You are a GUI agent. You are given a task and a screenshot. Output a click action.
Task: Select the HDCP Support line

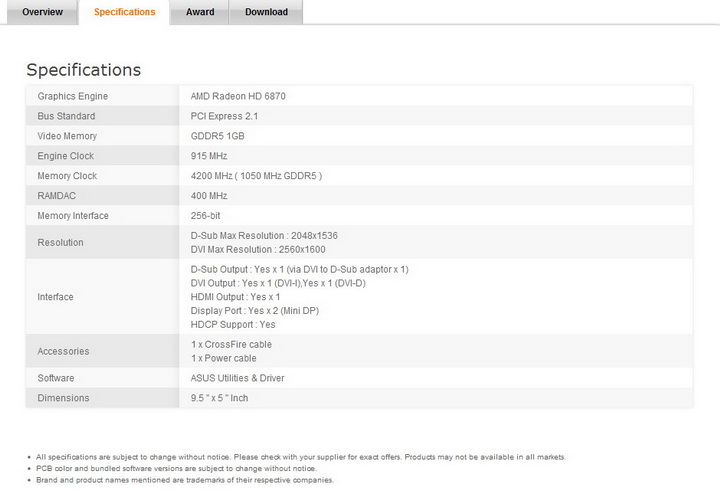(233, 324)
